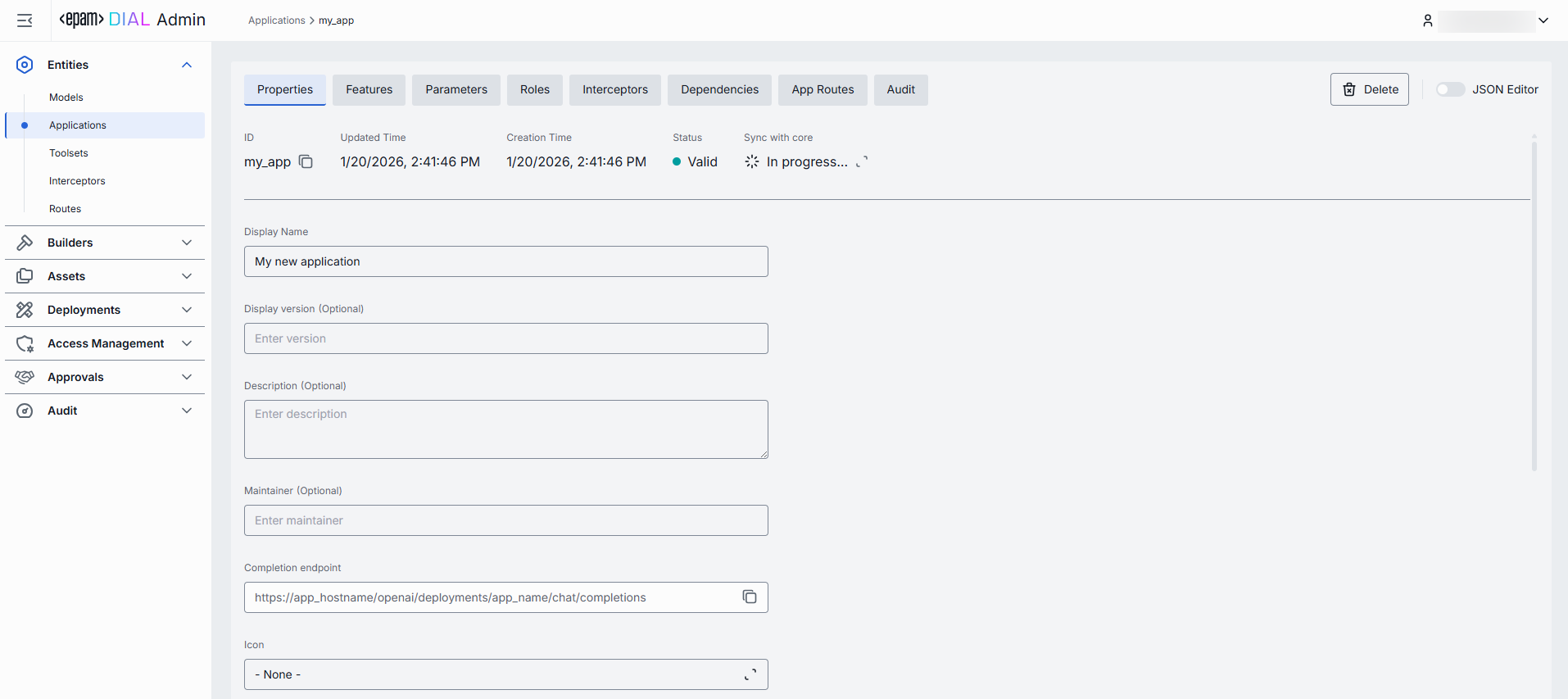Go to Applications breadcrumb link
Viewport: 1568px width, 699px height.
tap(276, 20)
